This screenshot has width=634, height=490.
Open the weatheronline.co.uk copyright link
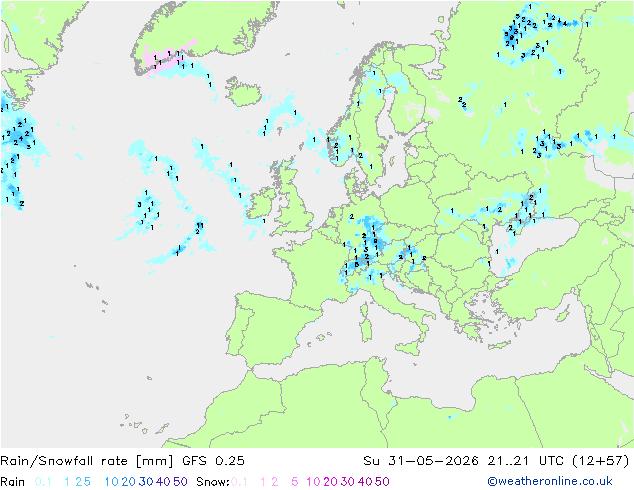pyautogui.click(x=549, y=481)
